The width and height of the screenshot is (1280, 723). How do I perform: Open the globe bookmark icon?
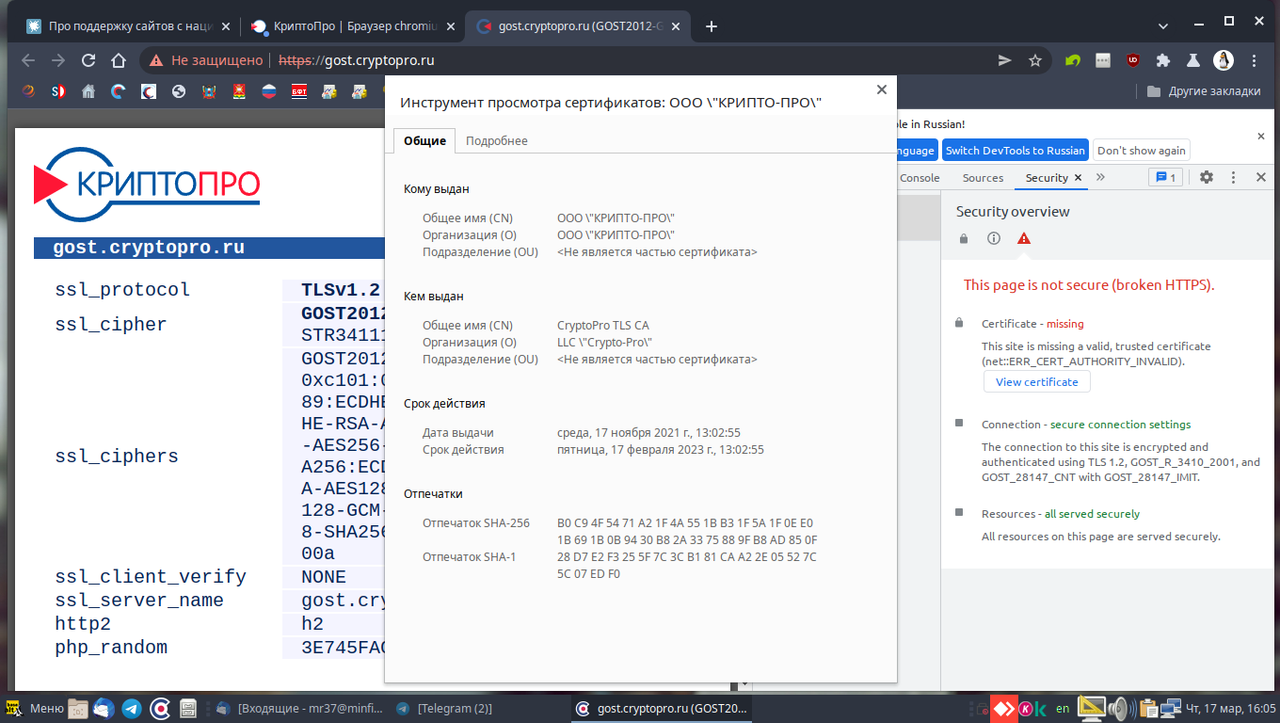coord(179,91)
